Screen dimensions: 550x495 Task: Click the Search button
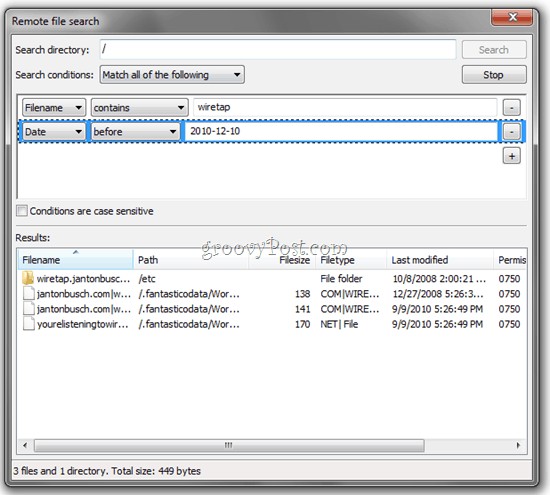(494, 50)
